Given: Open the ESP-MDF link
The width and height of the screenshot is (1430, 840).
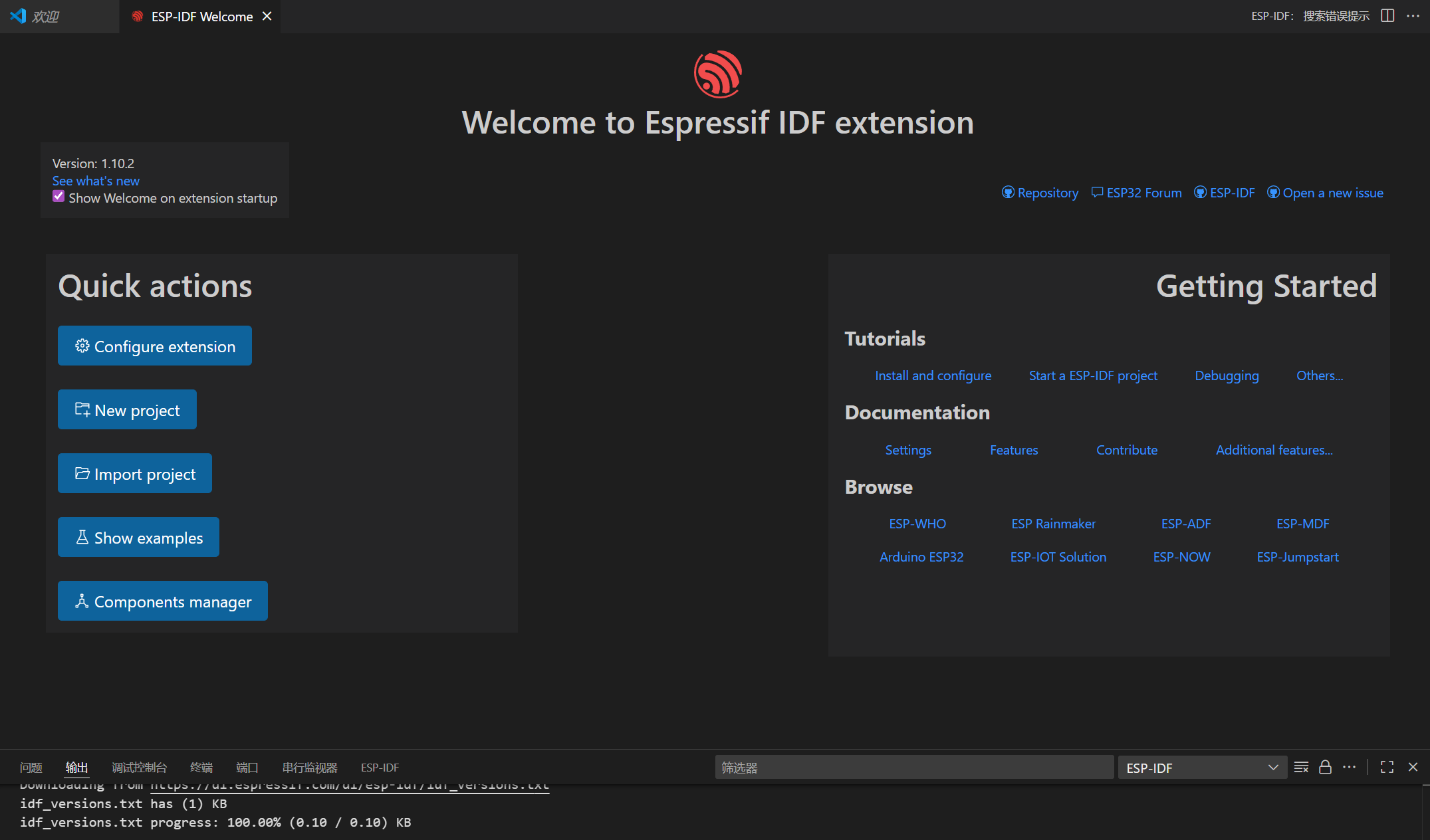Looking at the screenshot, I should point(1303,524).
